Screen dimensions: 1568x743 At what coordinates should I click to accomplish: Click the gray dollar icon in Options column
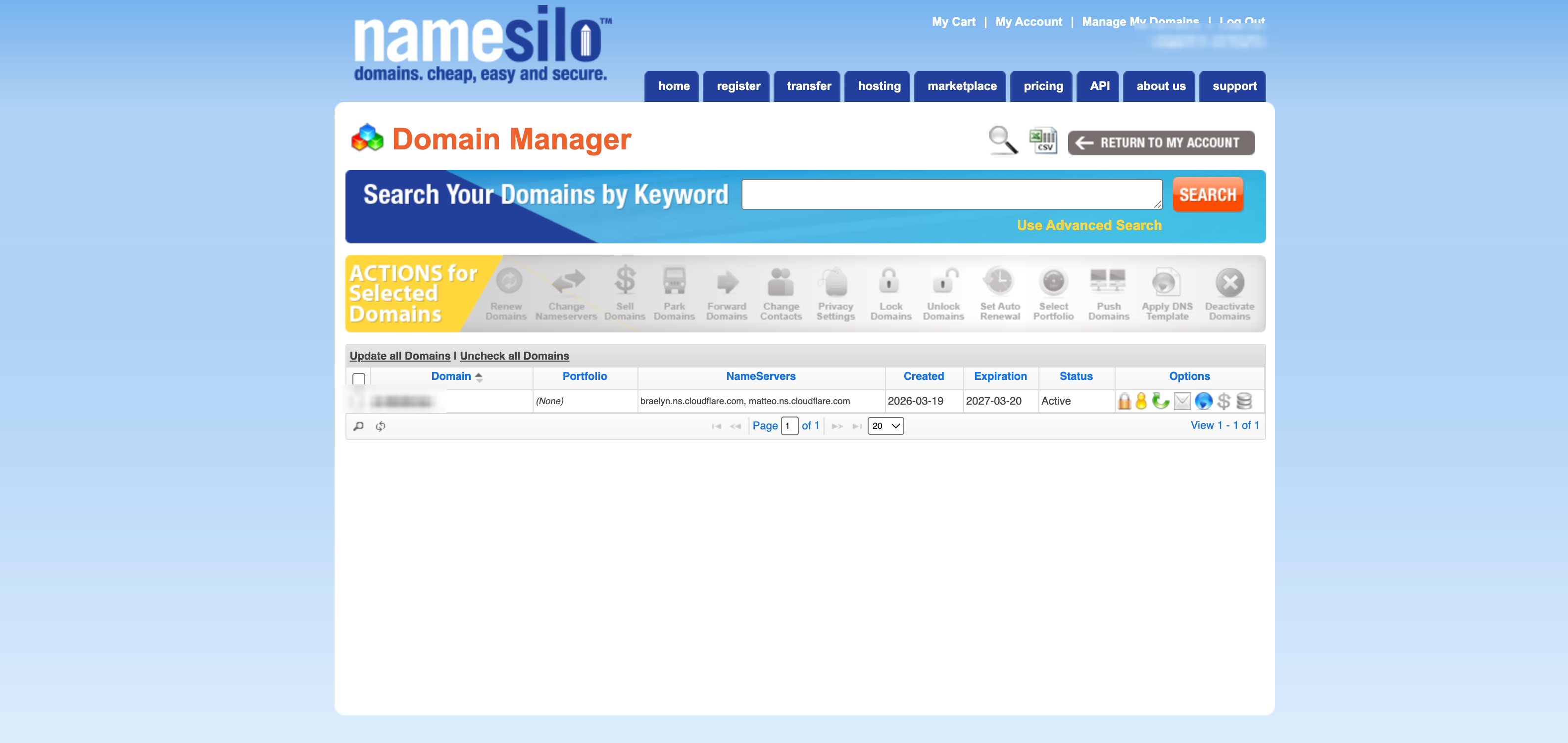(x=1224, y=401)
